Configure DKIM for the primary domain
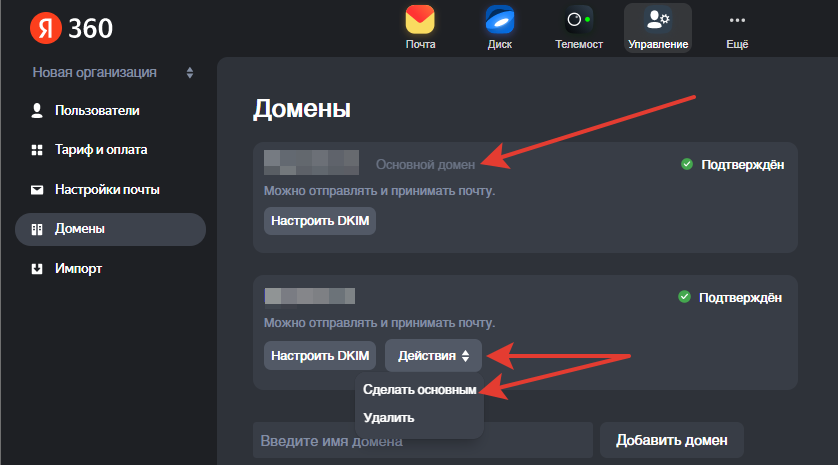 pos(320,221)
